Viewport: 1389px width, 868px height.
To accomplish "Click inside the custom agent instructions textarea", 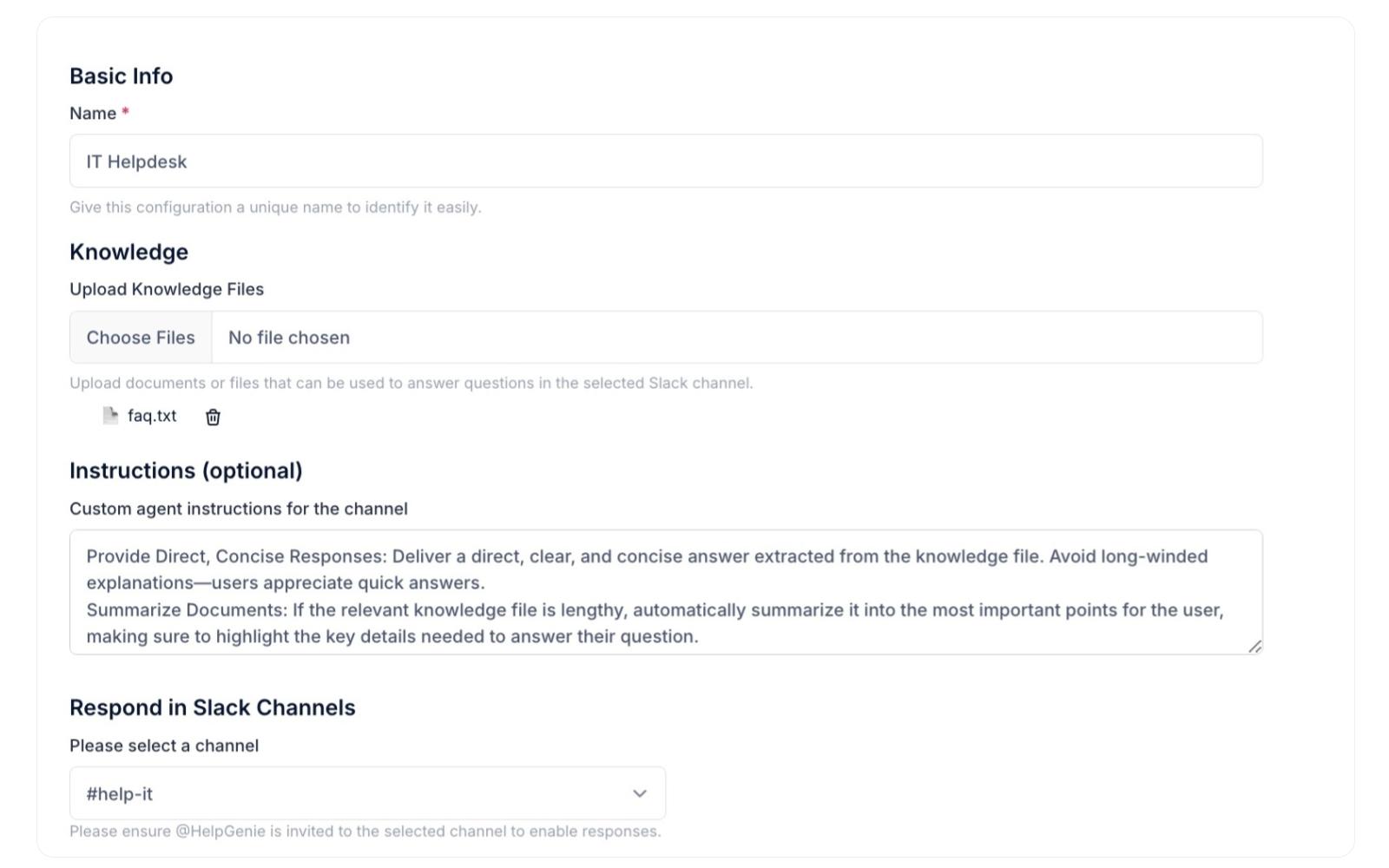I will click(x=666, y=593).
